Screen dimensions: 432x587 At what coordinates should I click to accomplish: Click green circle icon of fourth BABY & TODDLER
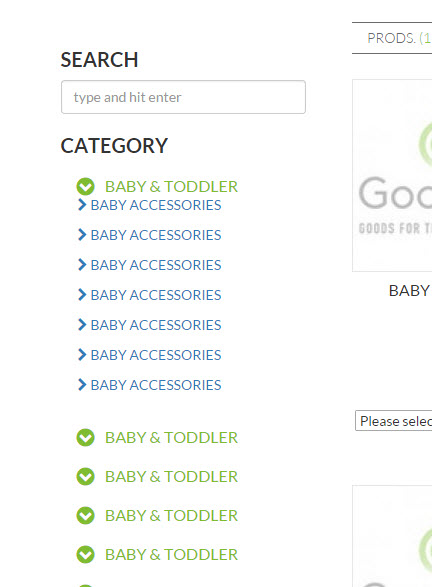click(85, 515)
